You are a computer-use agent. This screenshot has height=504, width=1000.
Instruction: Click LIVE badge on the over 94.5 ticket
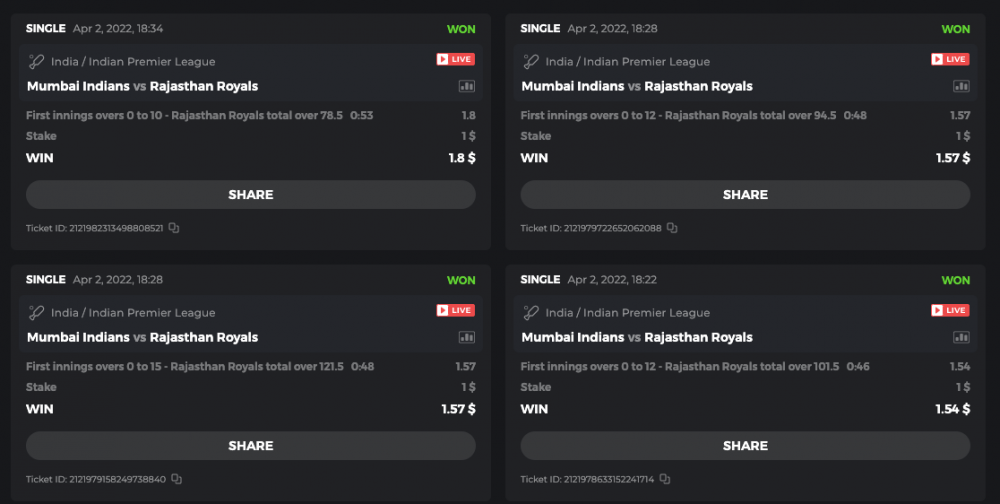pos(950,60)
